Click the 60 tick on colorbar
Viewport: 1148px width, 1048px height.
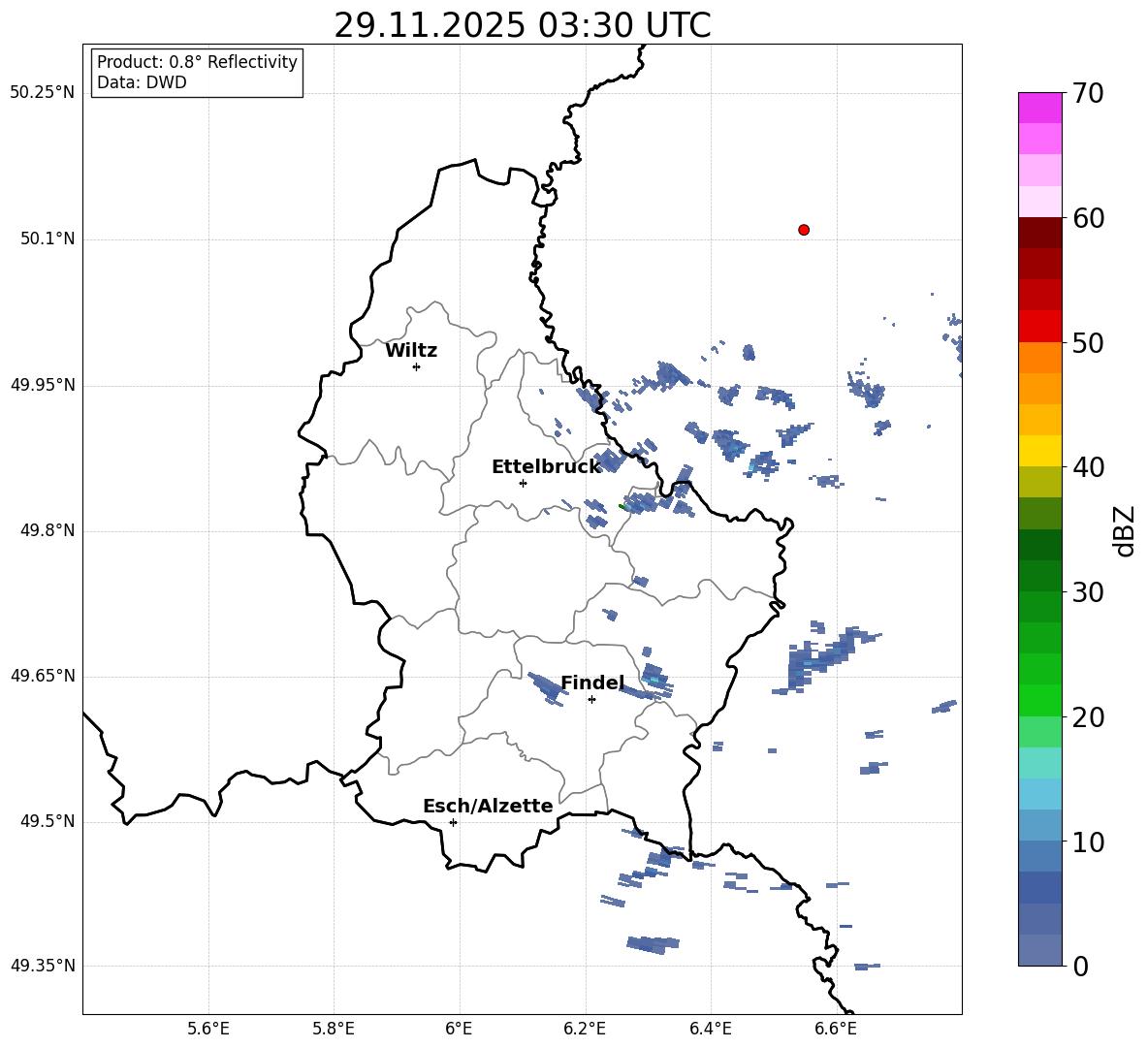click(1088, 218)
